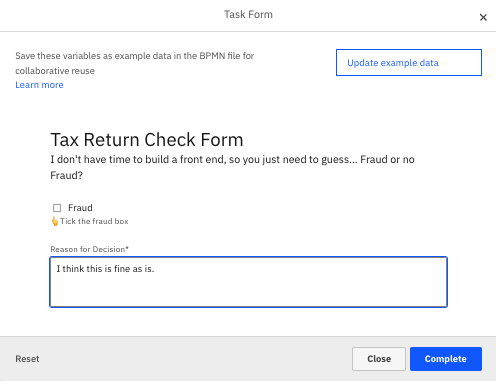Click the Save these variables description text
The height and width of the screenshot is (381, 496).
click(135, 63)
